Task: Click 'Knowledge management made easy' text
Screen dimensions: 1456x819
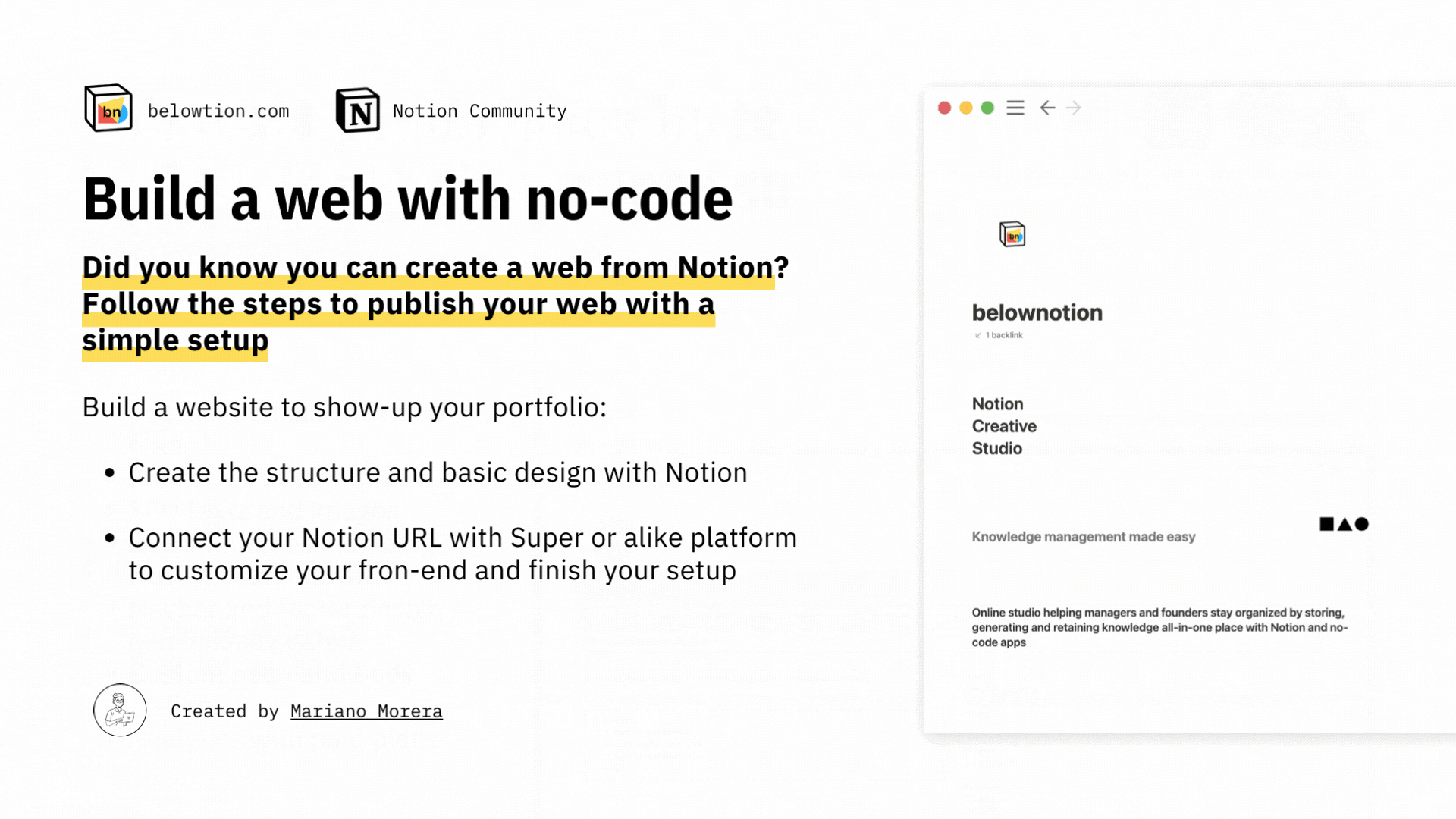Action: tap(1083, 537)
